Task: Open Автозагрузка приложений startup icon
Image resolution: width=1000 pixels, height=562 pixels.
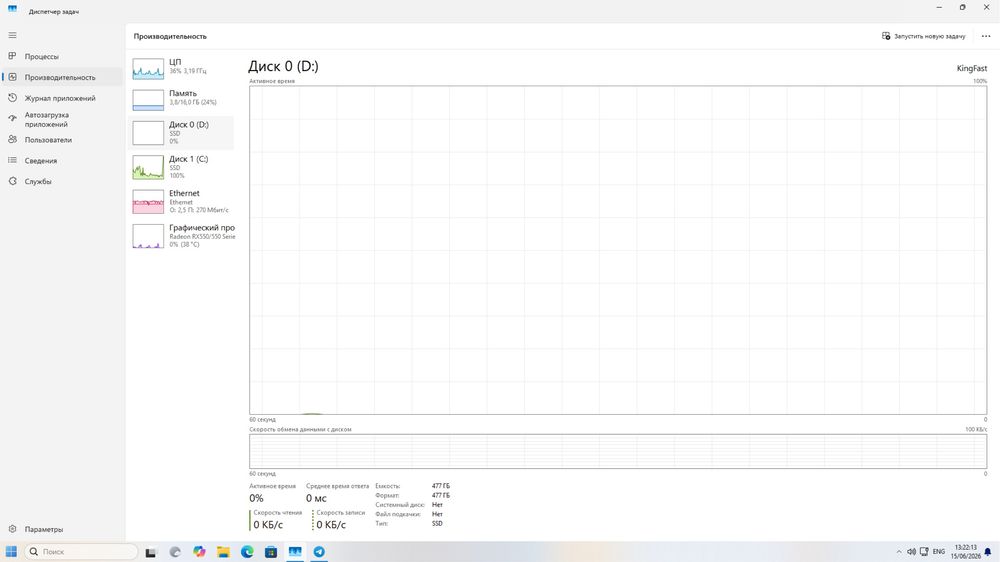Action: tap(12, 119)
